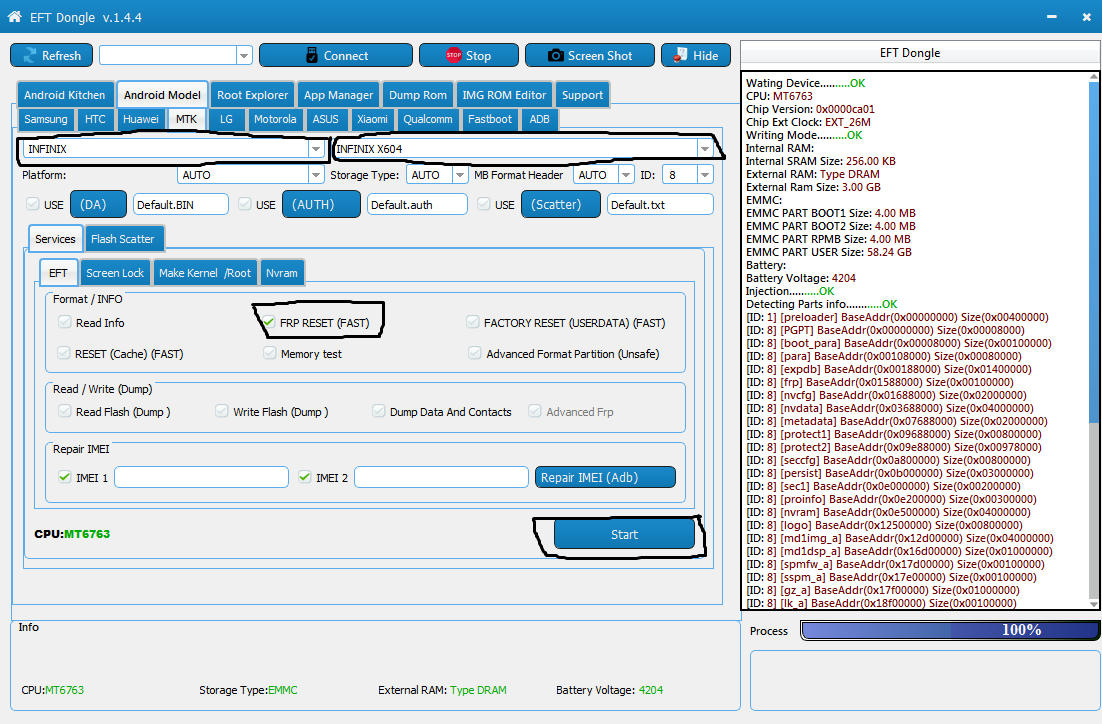Screen dimensions: 1102x724
Task: Open the App Manager tab
Action: [x=339, y=95]
